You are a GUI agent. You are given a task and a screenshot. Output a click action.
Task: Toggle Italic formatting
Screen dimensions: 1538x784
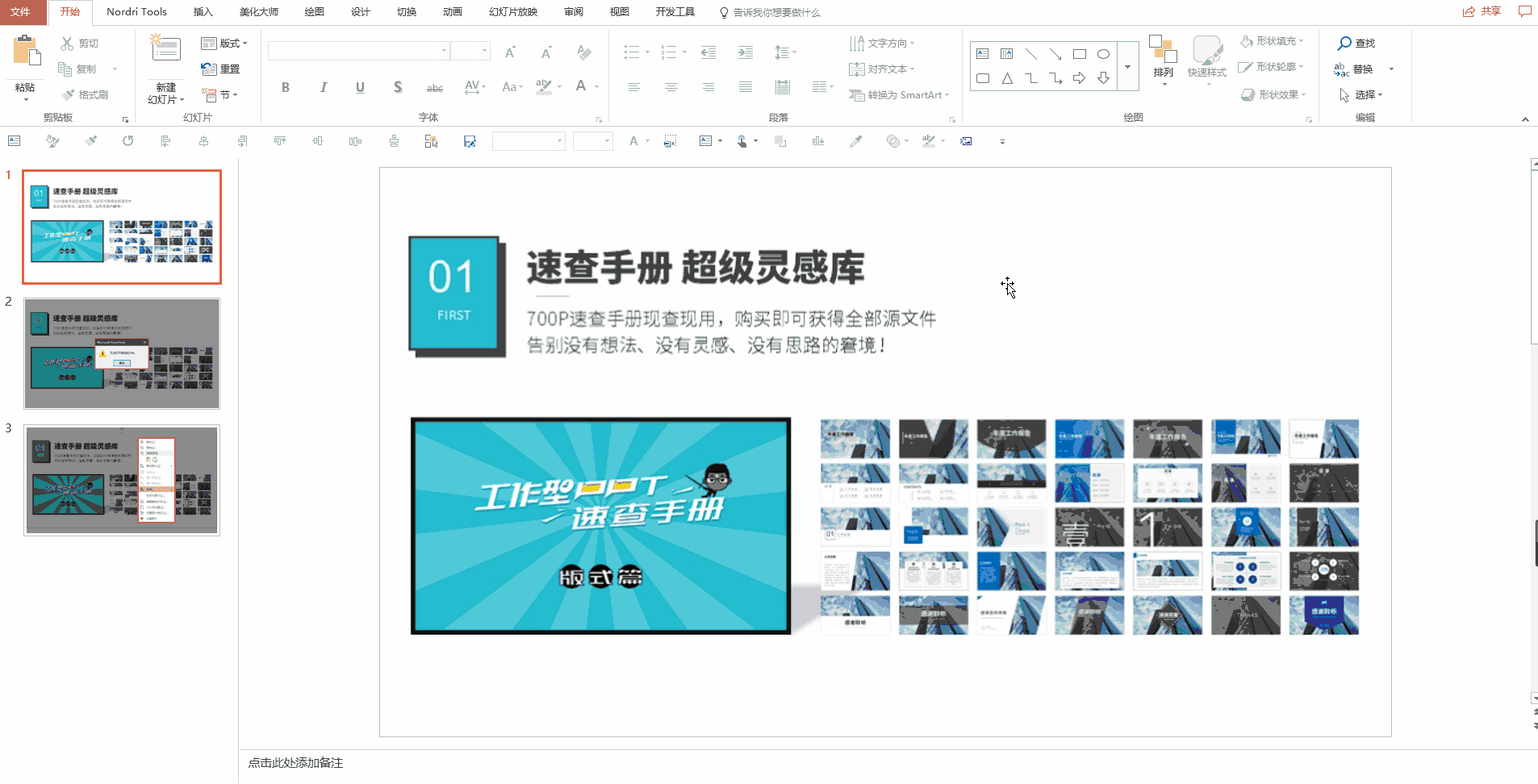(x=323, y=87)
